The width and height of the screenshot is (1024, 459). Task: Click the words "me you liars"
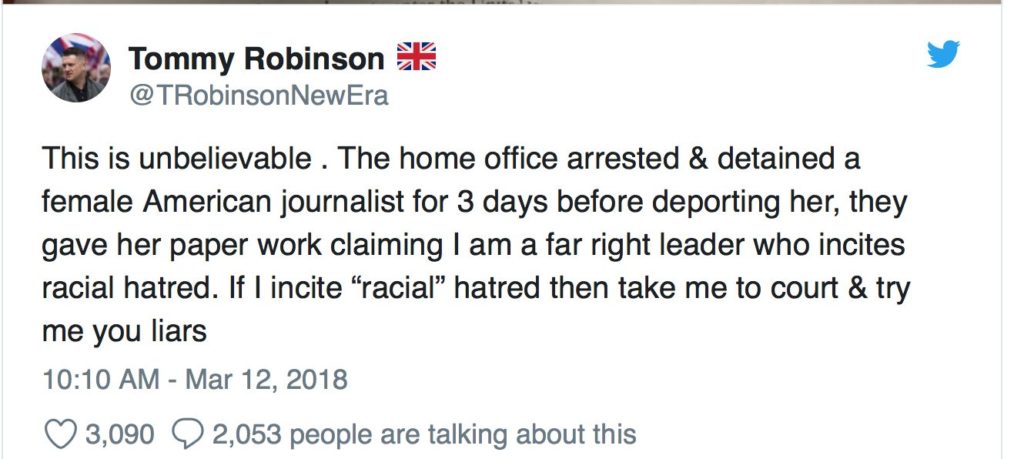[x=124, y=331]
